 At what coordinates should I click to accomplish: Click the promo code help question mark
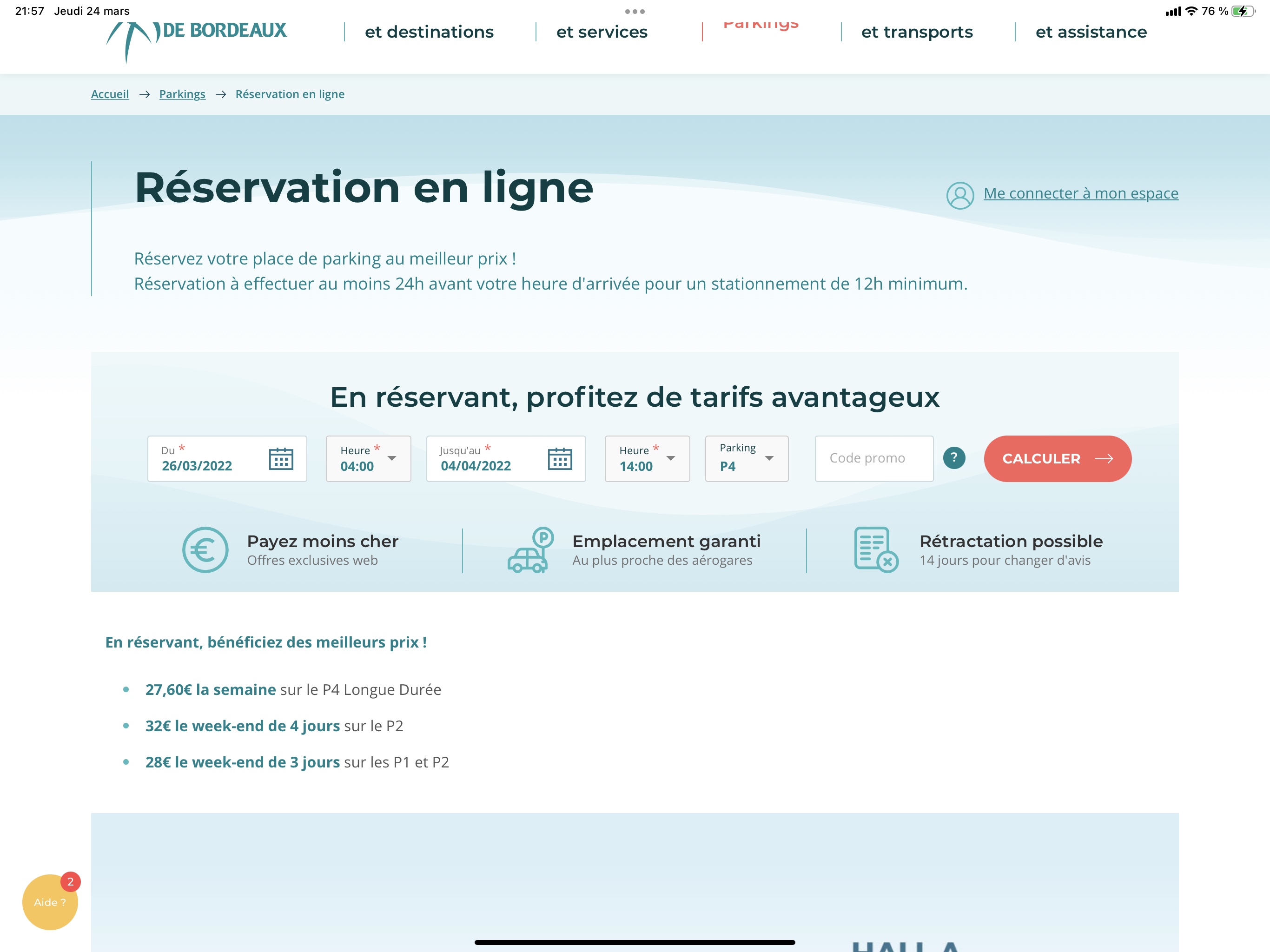pyautogui.click(x=953, y=457)
